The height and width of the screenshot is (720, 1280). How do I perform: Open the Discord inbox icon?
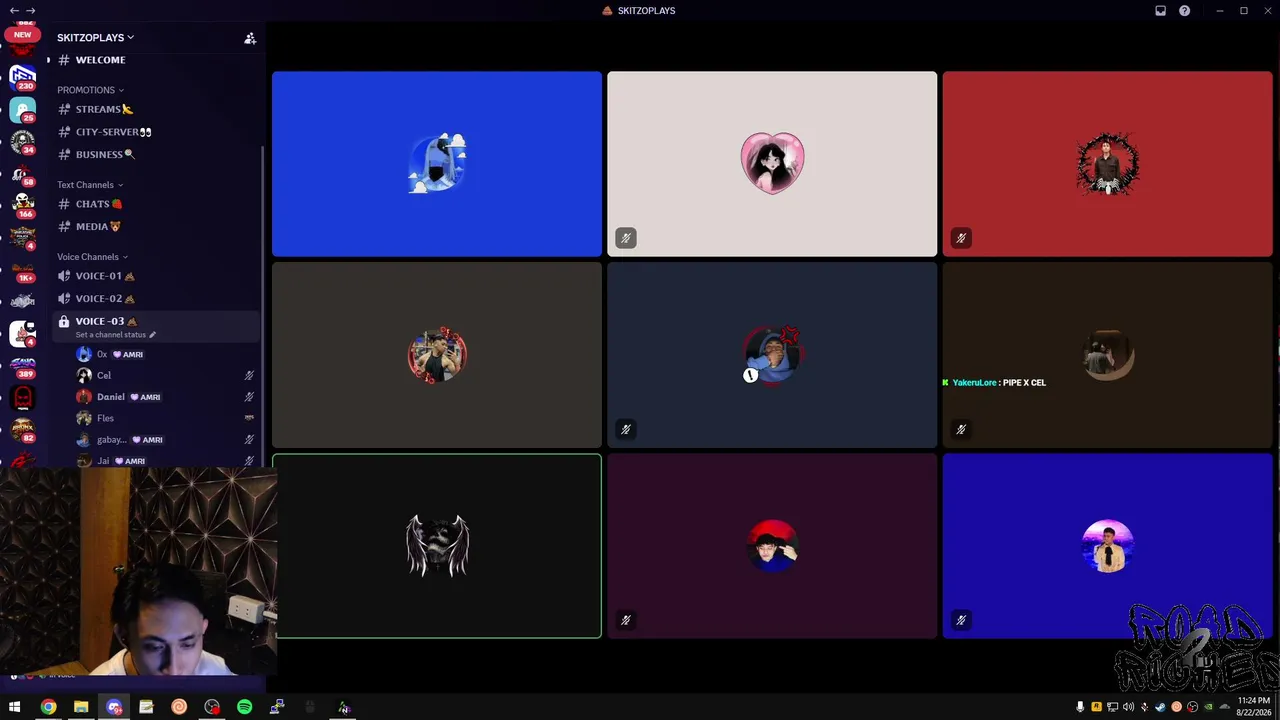[x=1160, y=11]
